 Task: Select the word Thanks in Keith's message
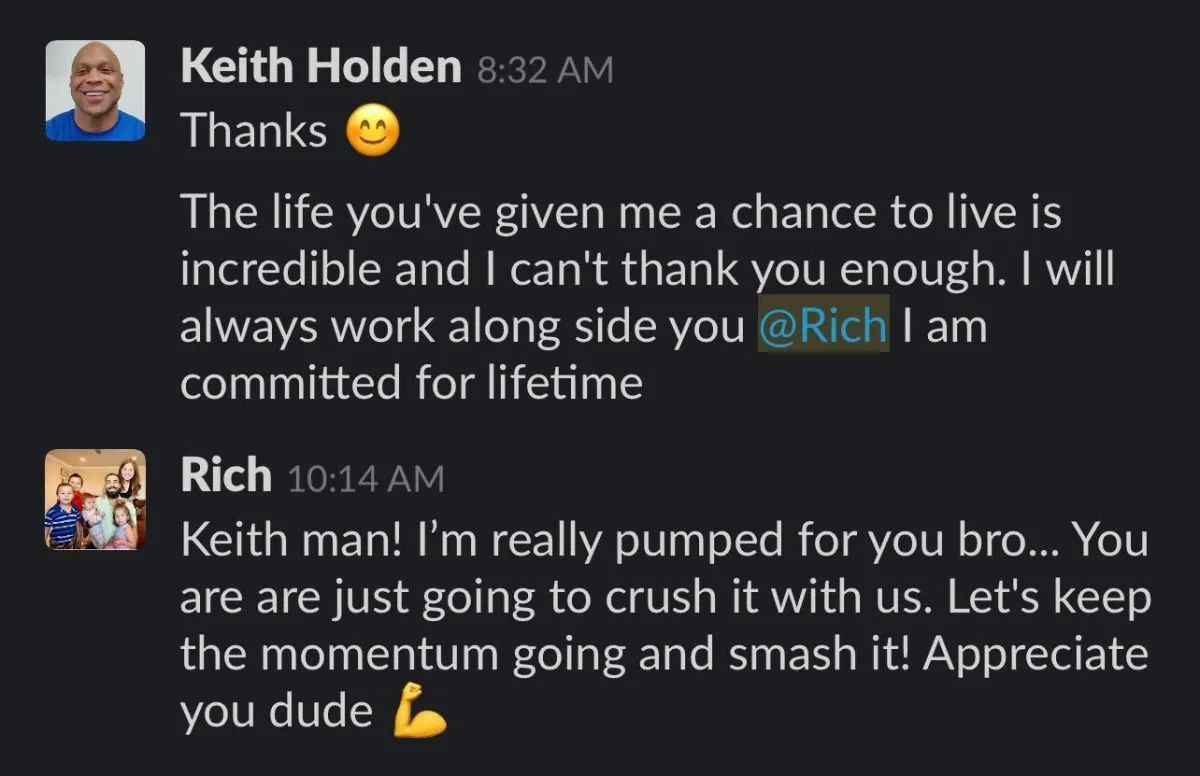point(254,131)
